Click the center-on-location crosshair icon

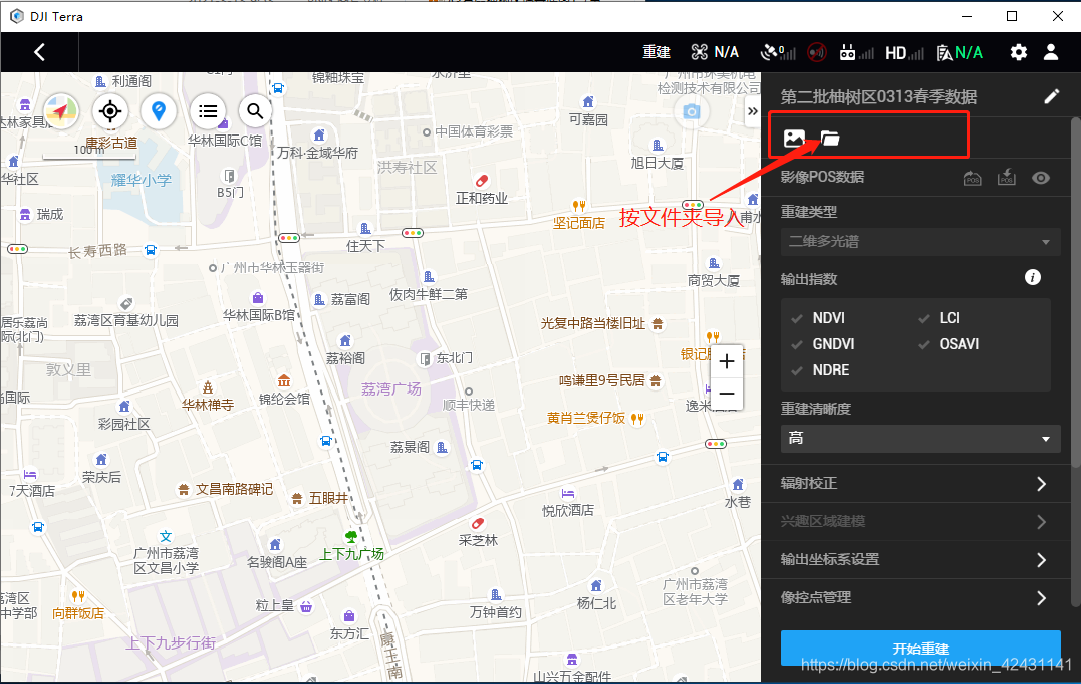point(110,111)
